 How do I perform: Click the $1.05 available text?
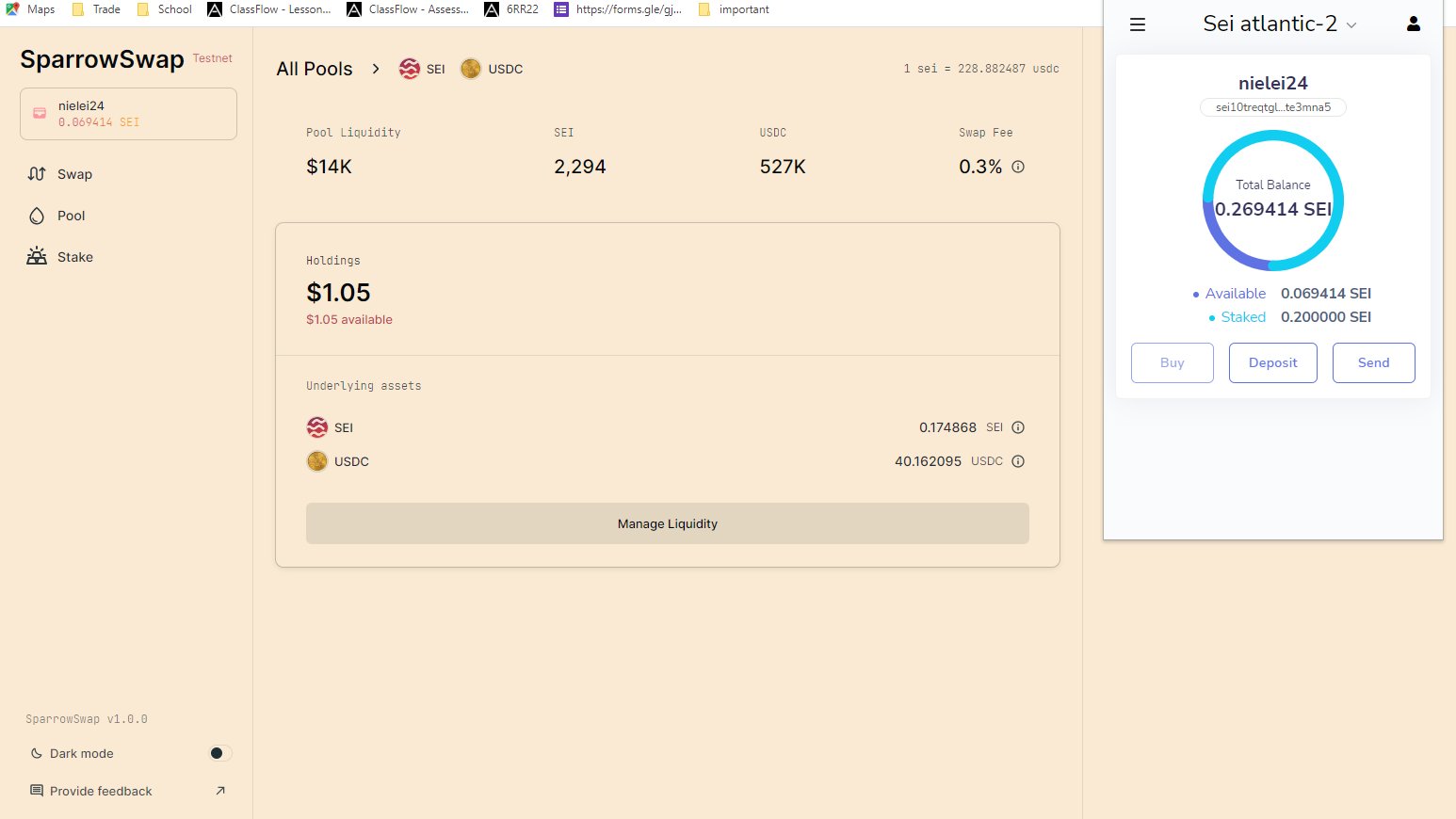349,320
